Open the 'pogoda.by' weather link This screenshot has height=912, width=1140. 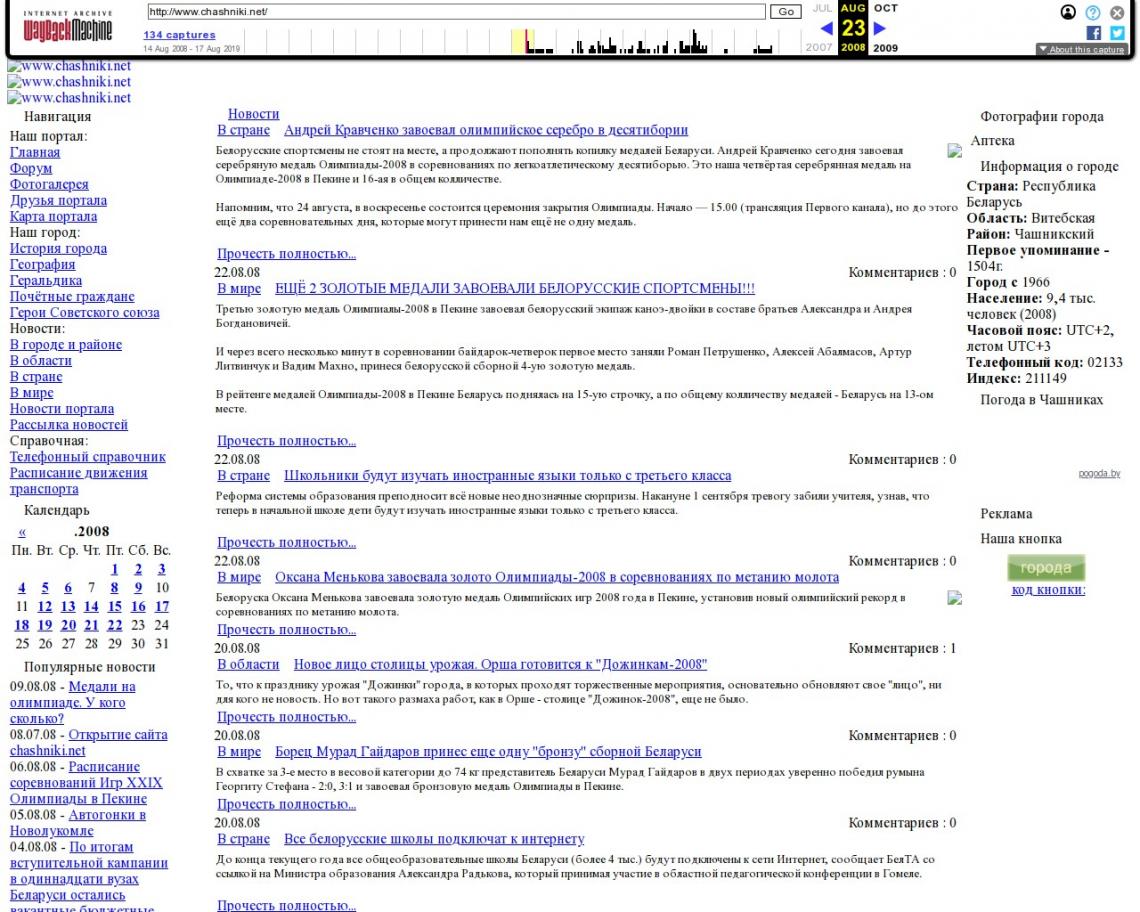tap(1099, 473)
